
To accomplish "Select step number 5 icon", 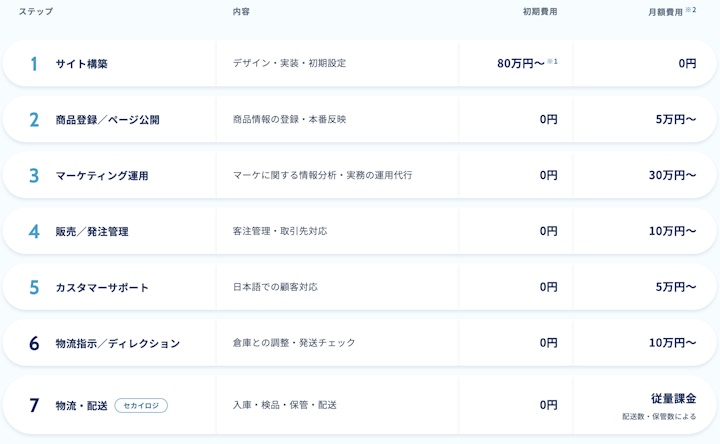I will click(34, 287).
